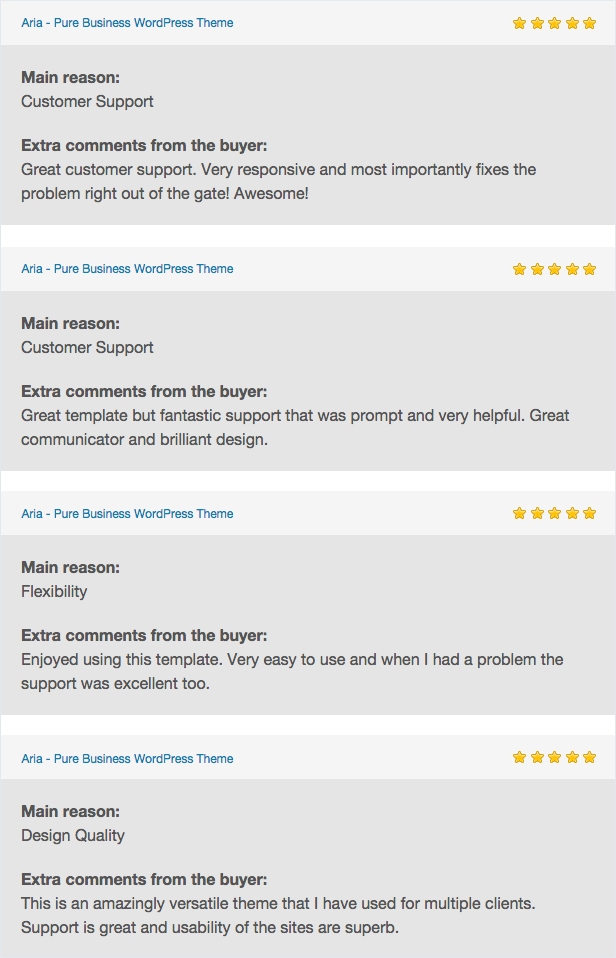
Task: Click the fifth star of the Design Quality review
Action: tap(589, 757)
